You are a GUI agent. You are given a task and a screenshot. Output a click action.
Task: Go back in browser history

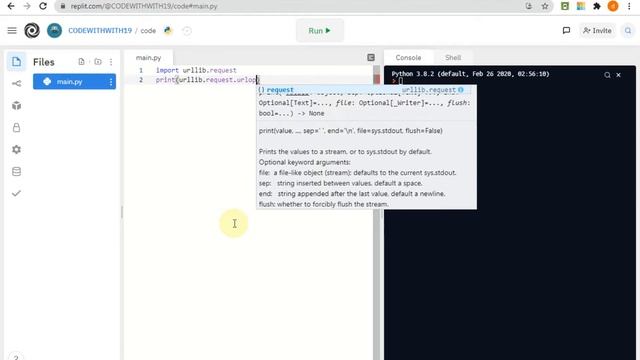[11, 6]
